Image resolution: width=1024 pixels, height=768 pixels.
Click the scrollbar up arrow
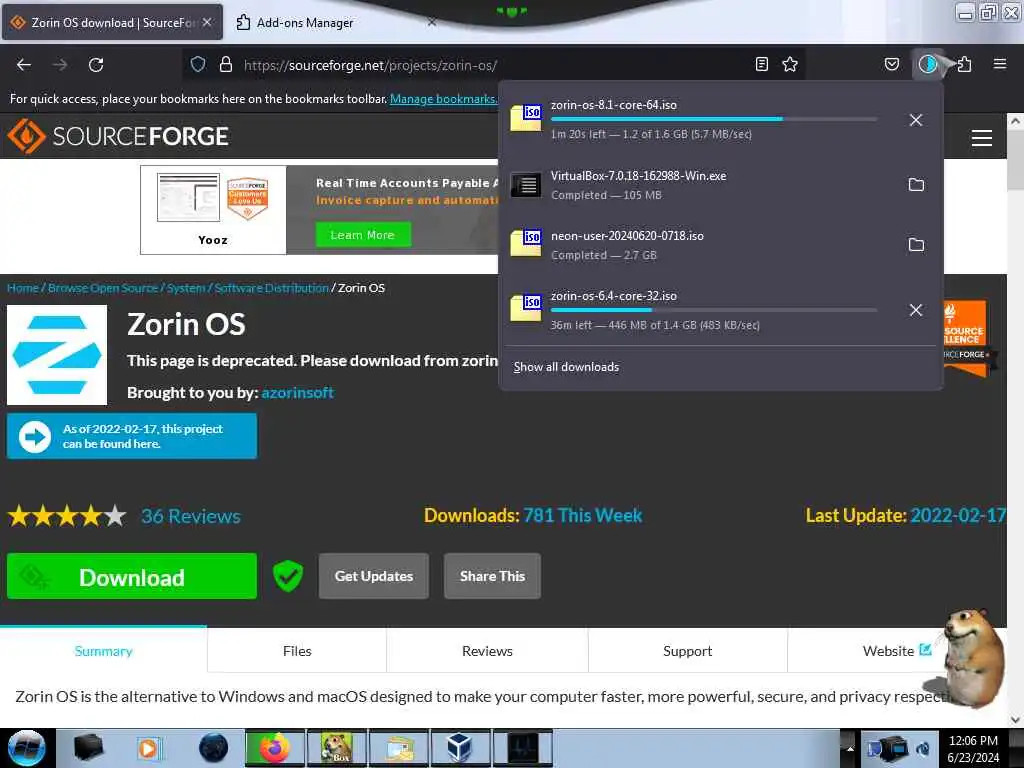(x=1015, y=121)
